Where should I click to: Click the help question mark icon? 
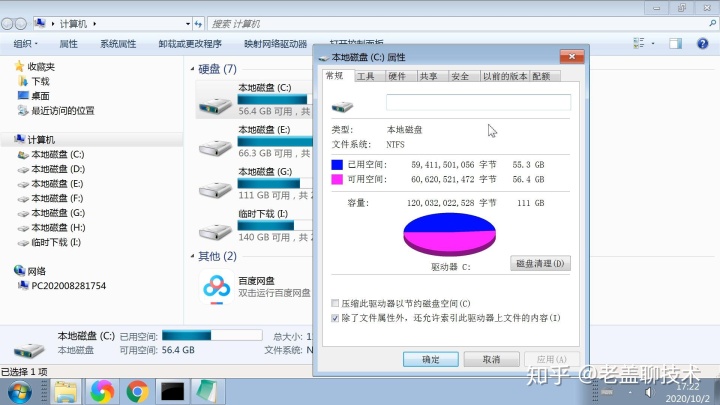[703, 44]
